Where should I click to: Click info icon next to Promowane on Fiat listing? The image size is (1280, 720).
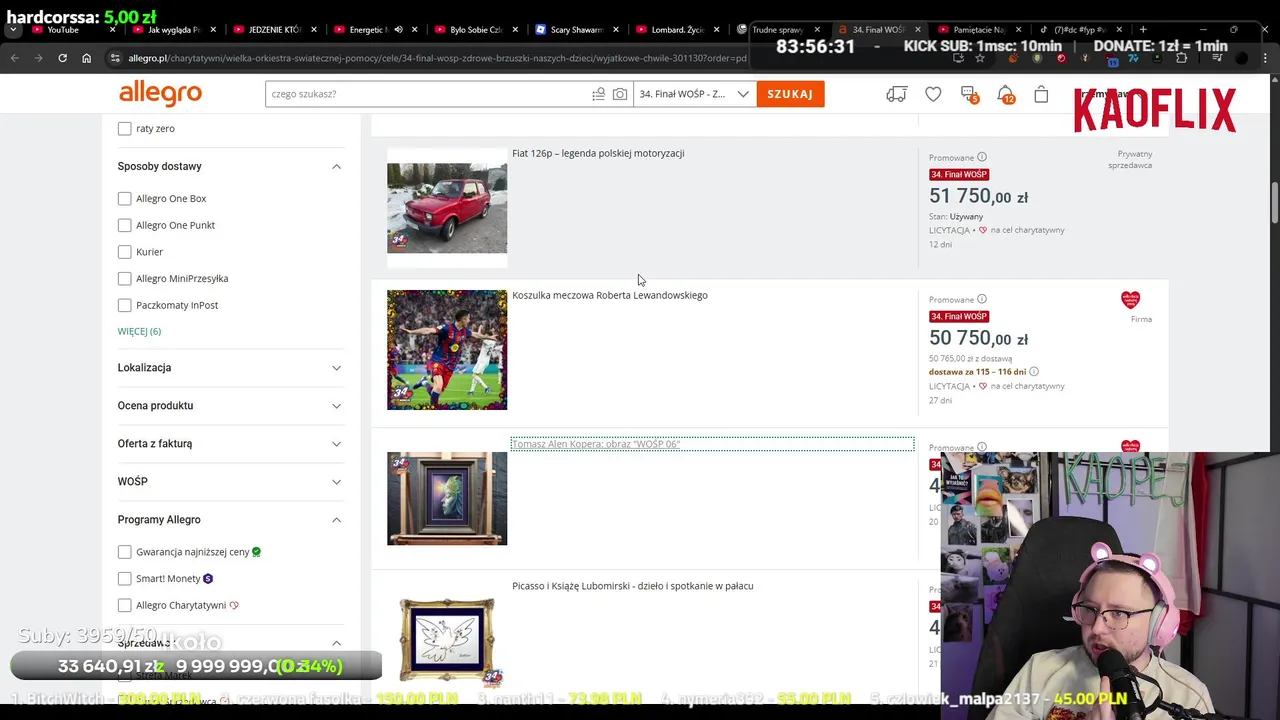tap(982, 157)
